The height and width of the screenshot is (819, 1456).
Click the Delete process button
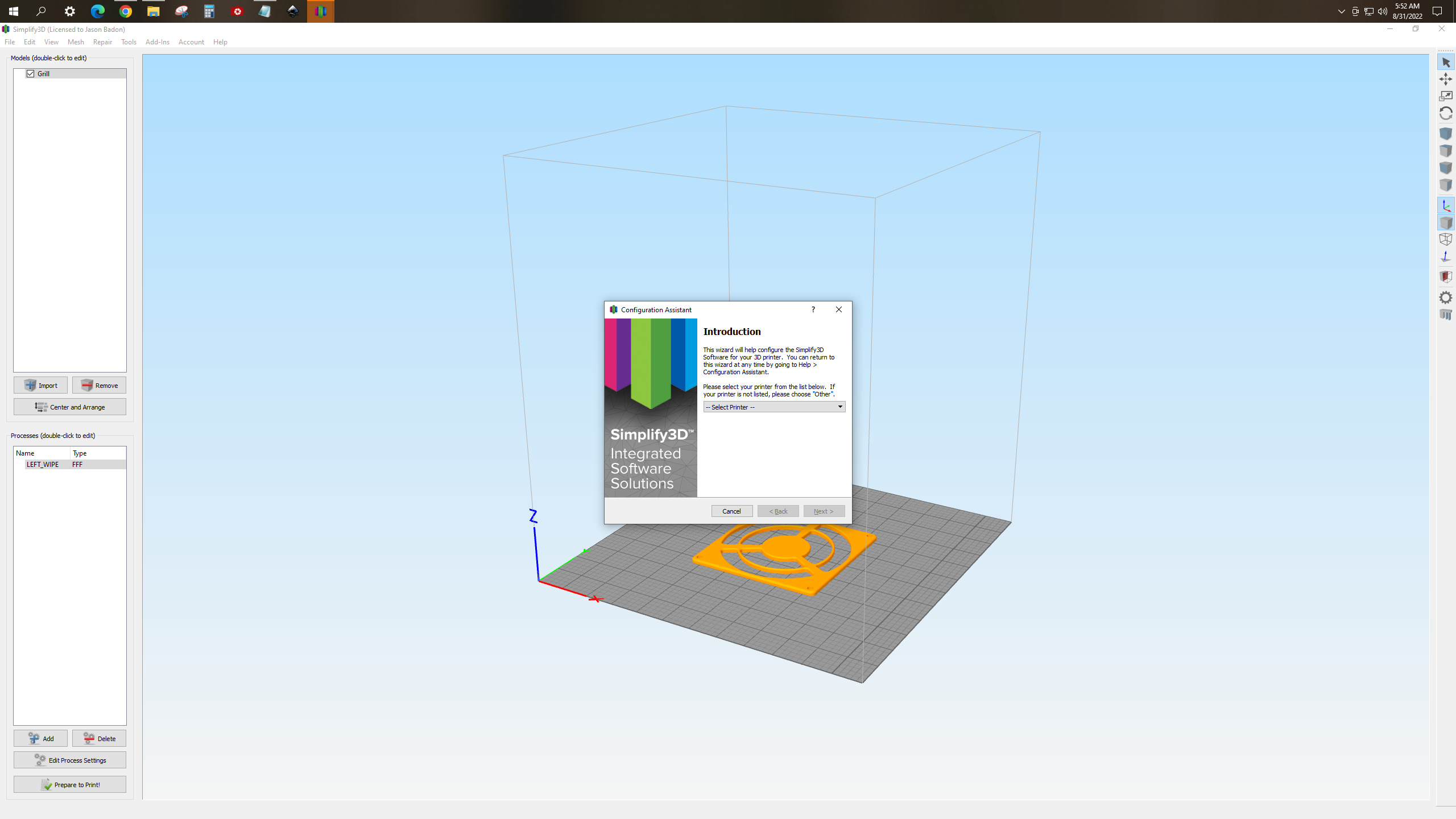(99, 739)
